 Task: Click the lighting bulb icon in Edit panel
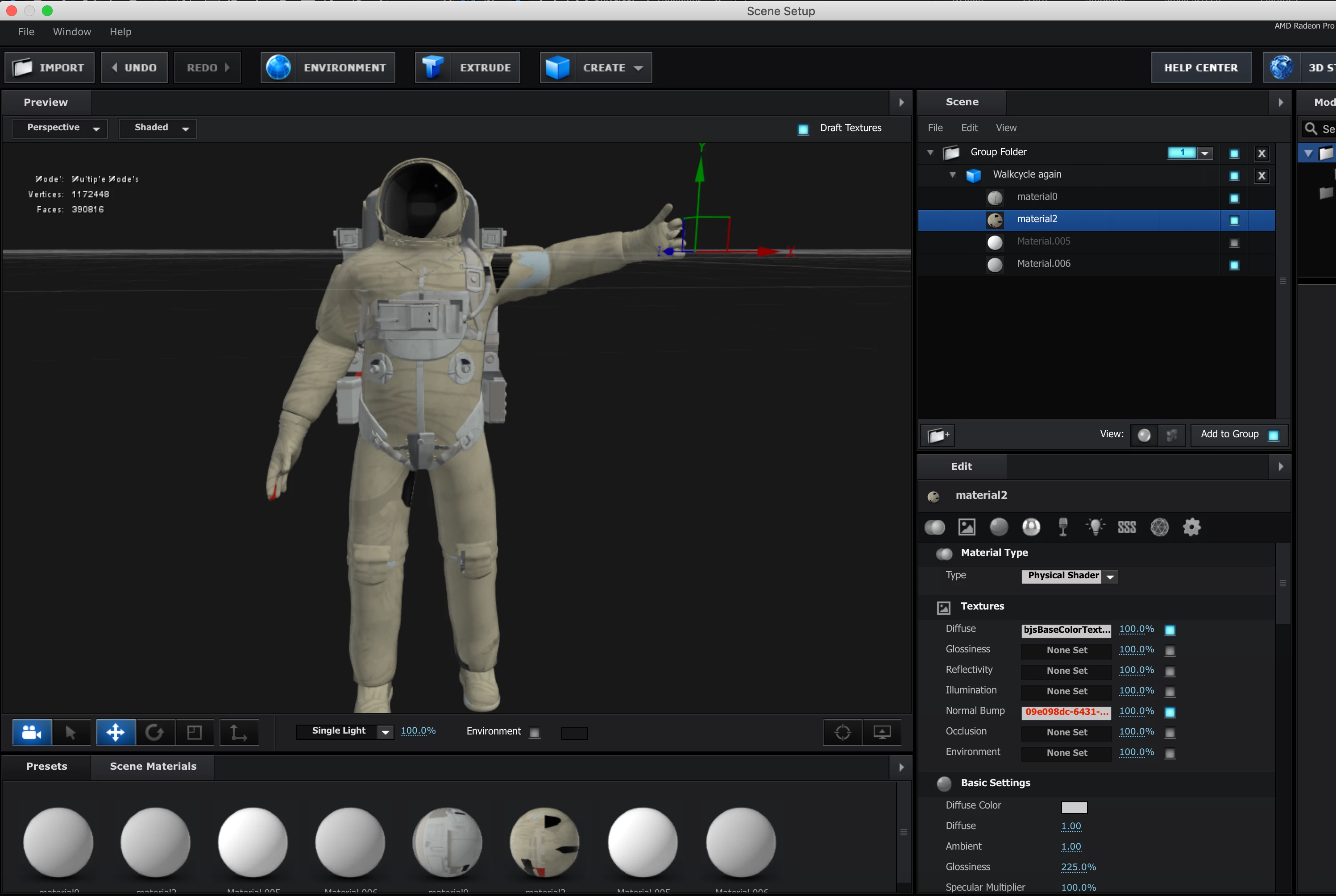tap(1095, 527)
